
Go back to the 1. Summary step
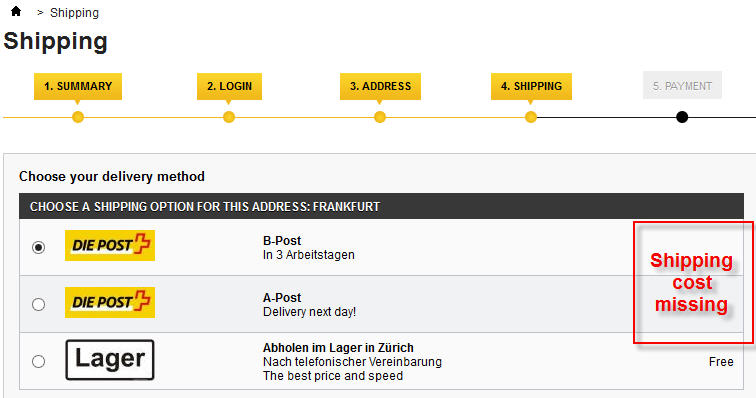pyautogui.click(x=78, y=86)
